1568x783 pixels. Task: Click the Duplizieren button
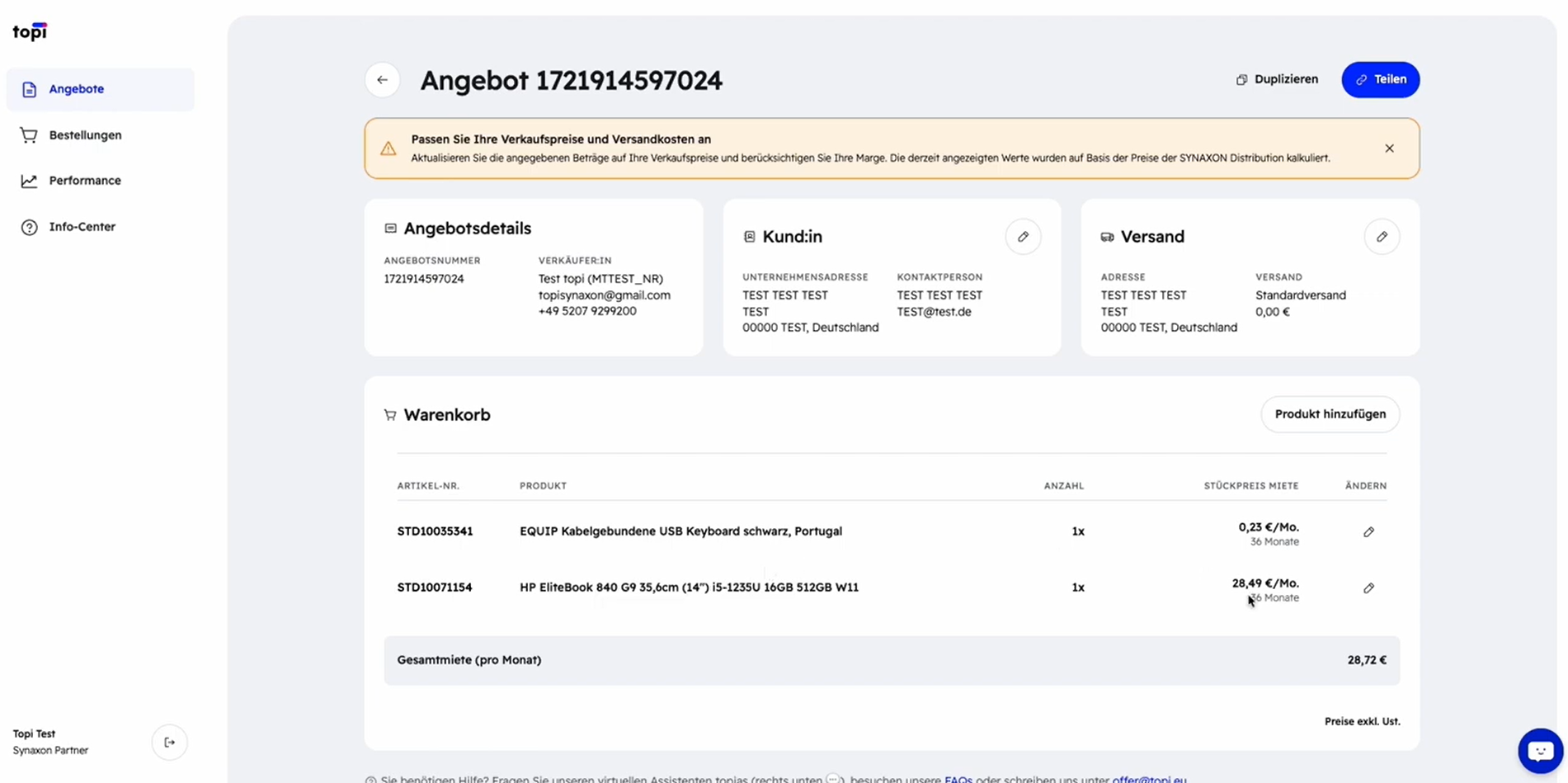coord(1277,79)
